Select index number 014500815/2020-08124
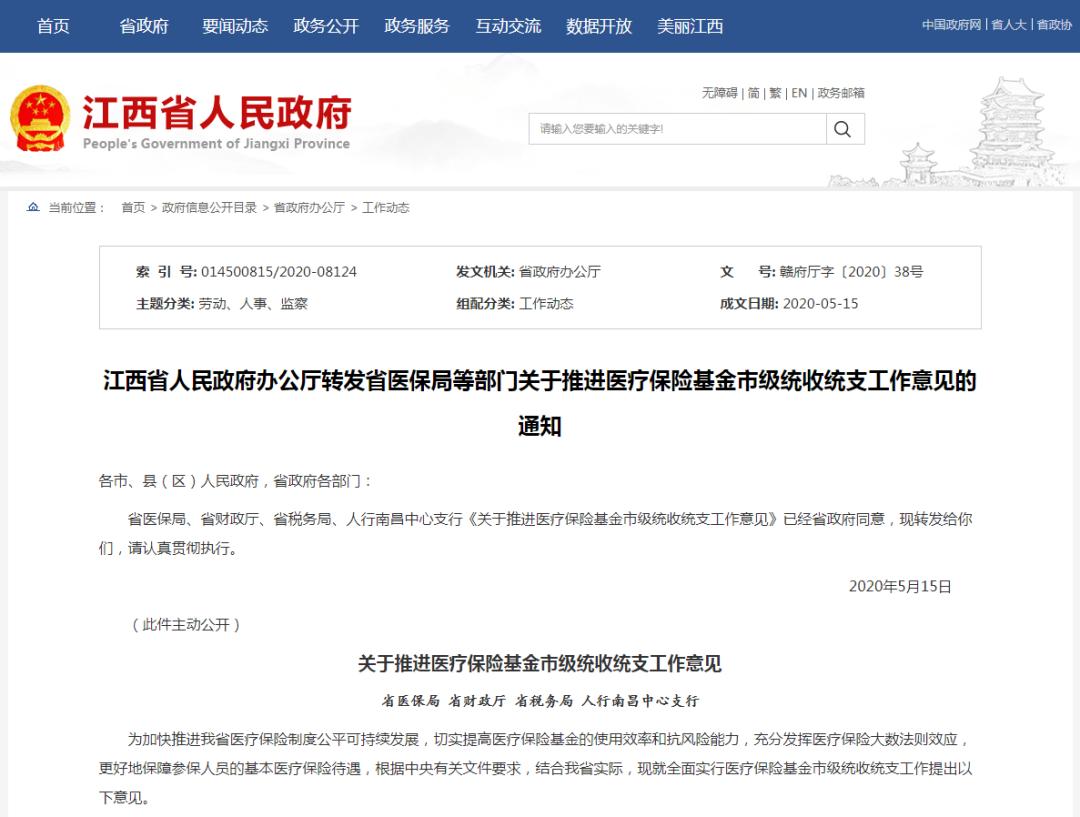This screenshot has height=817, width=1080. (279, 271)
